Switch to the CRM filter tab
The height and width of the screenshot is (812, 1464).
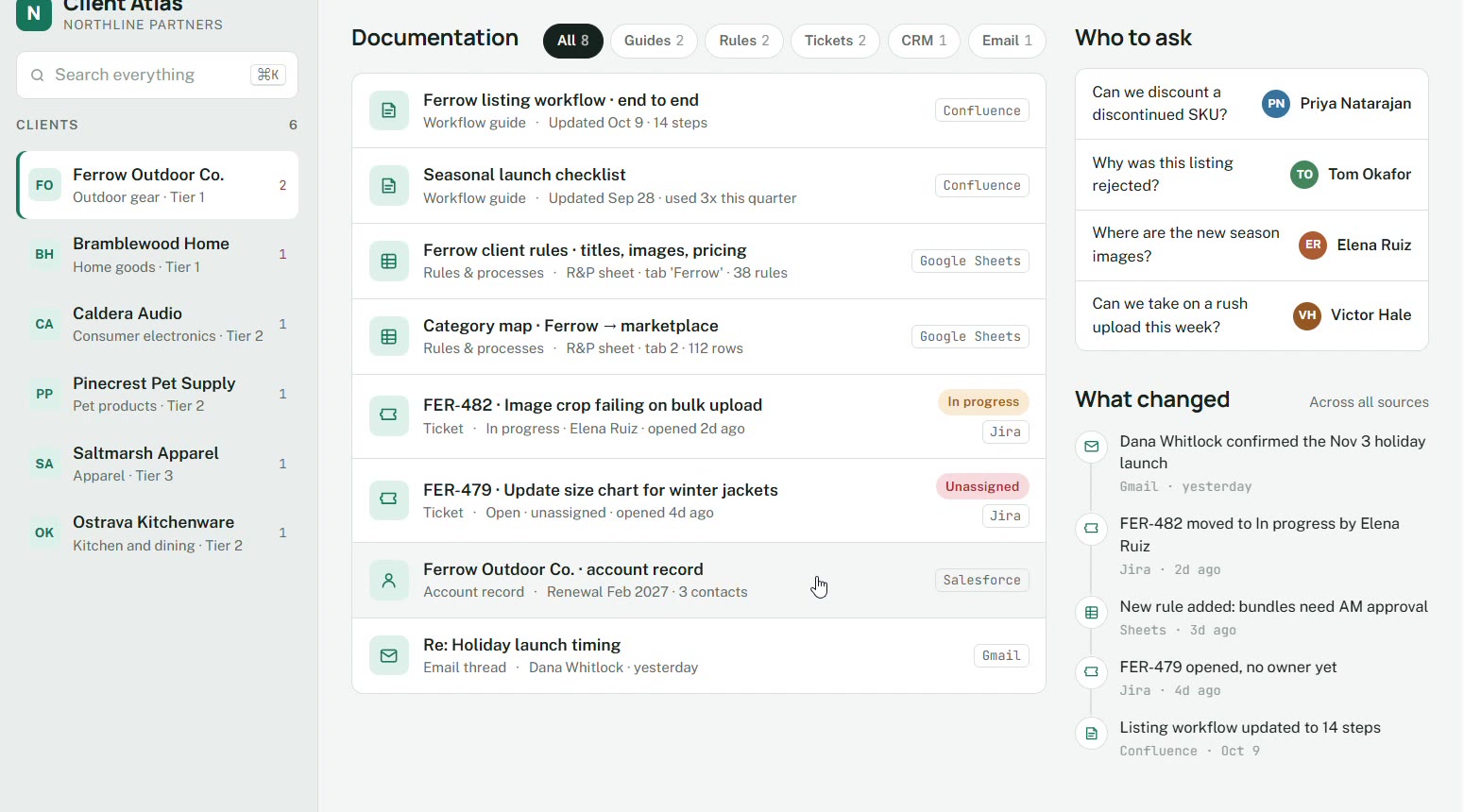click(x=924, y=41)
